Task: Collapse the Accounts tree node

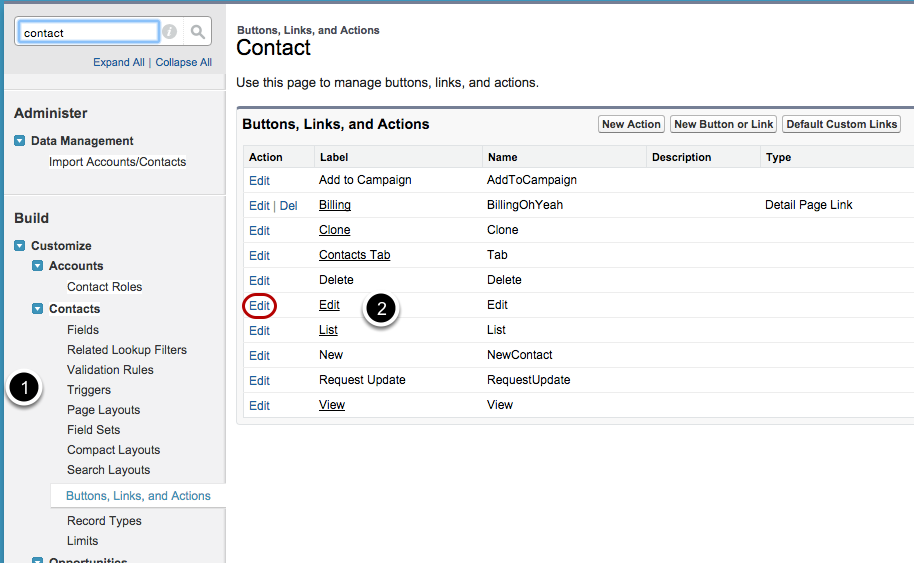Action: tap(38, 266)
